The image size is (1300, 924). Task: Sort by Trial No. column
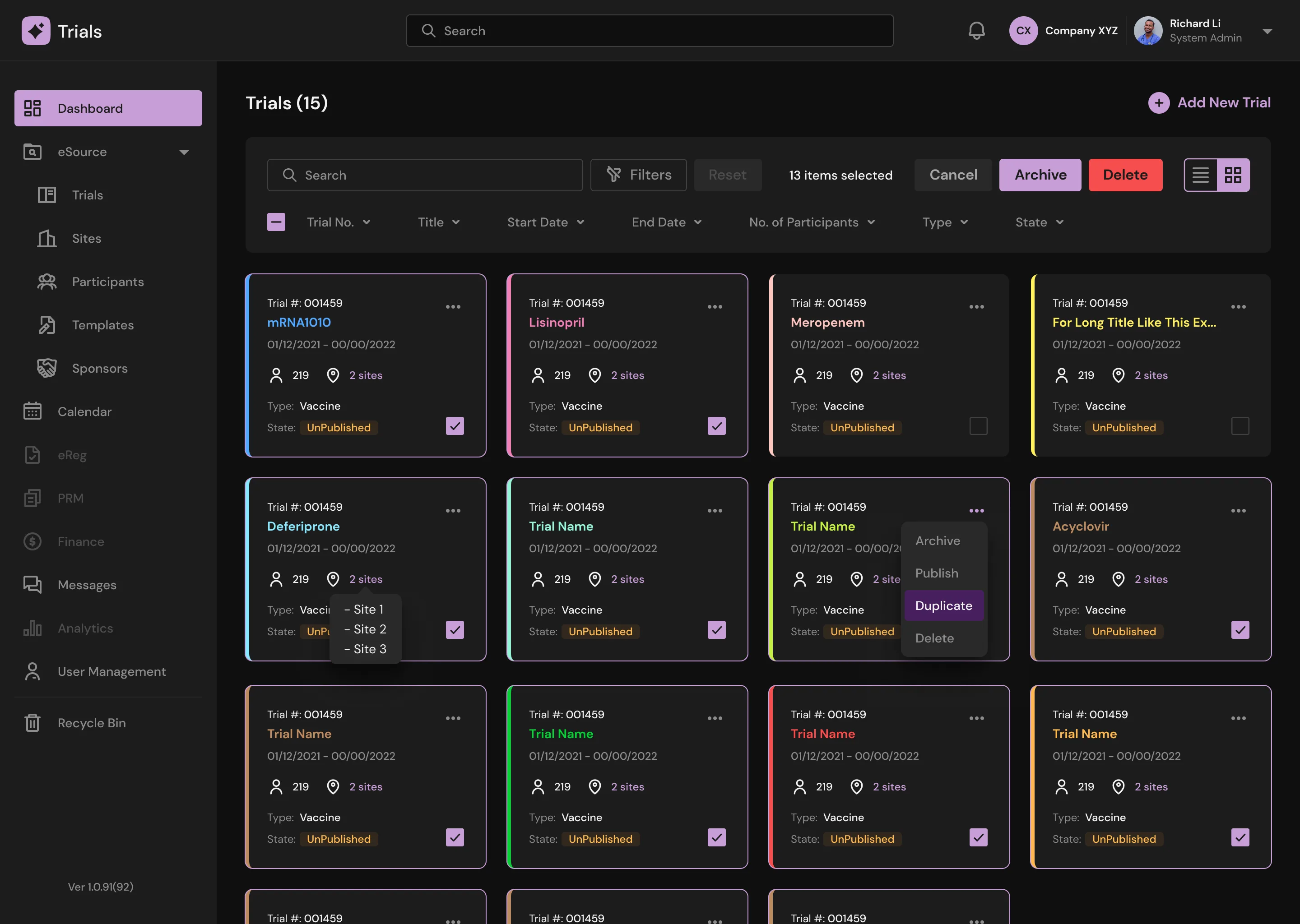click(x=339, y=222)
